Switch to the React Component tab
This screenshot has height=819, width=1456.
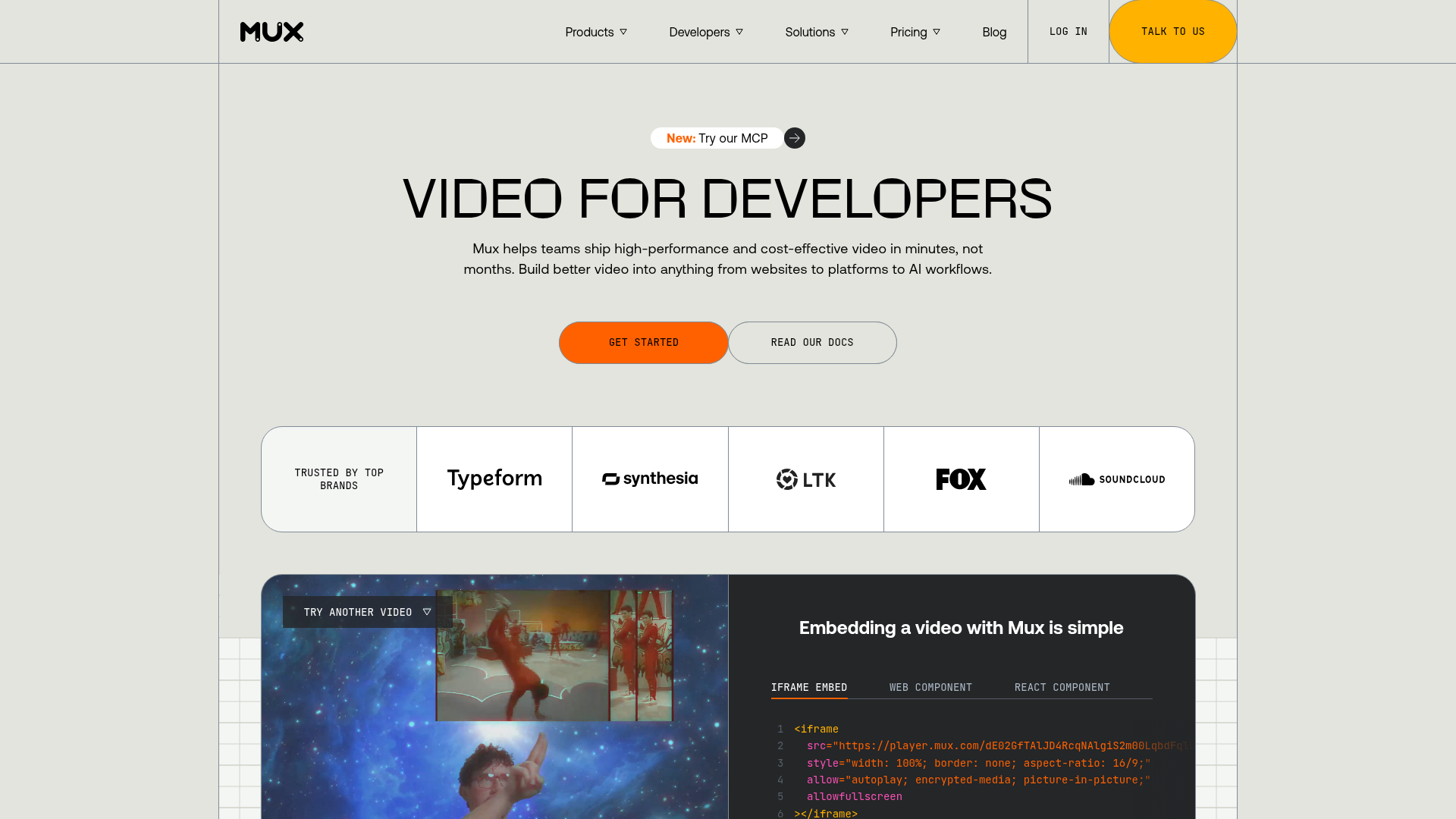tap(1062, 687)
